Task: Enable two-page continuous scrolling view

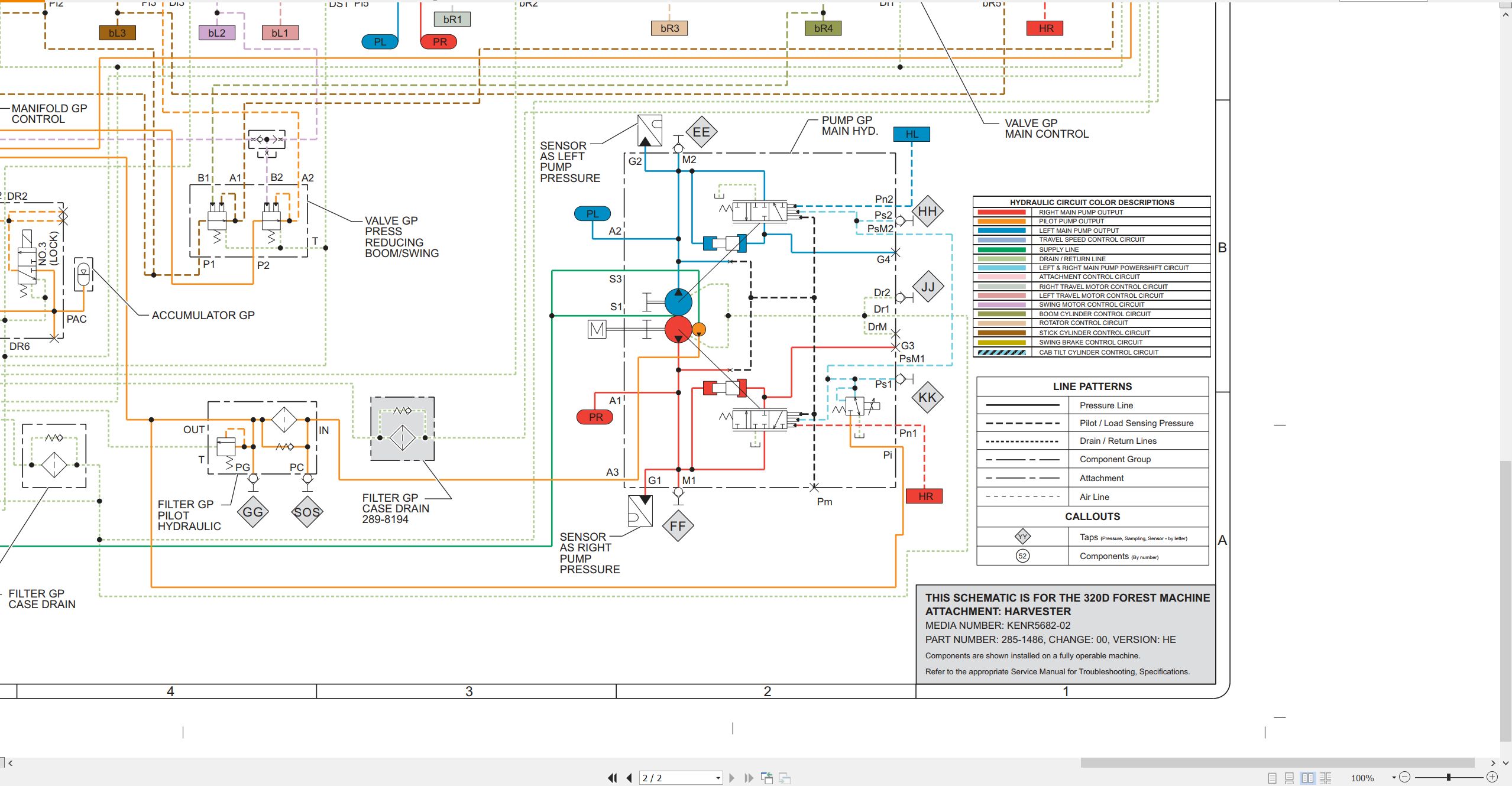Action: click(x=1326, y=778)
